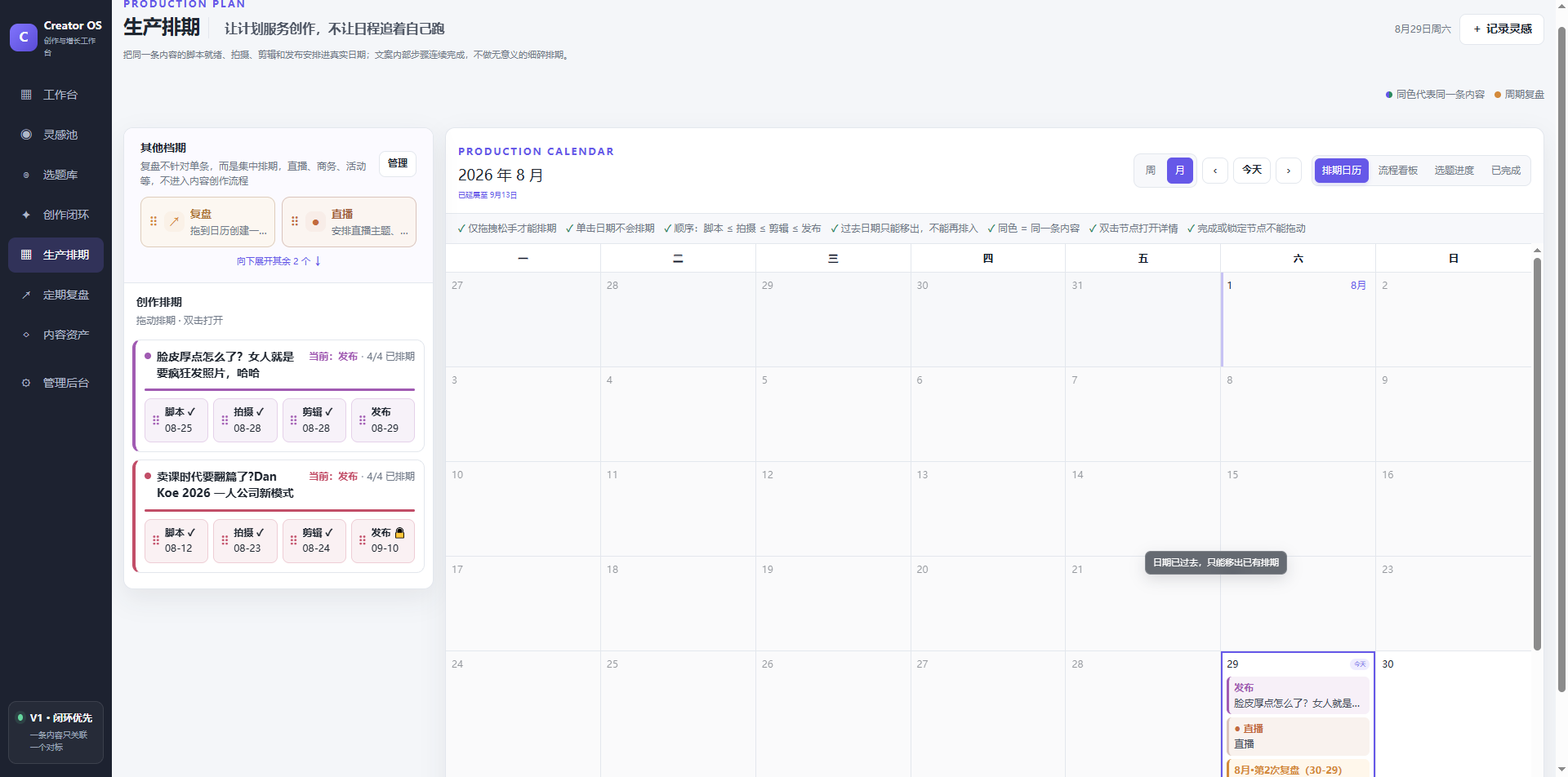Viewport: 1568px width, 777px height.
Task: Open 管理后台 in the sidebar
Action: (56, 383)
